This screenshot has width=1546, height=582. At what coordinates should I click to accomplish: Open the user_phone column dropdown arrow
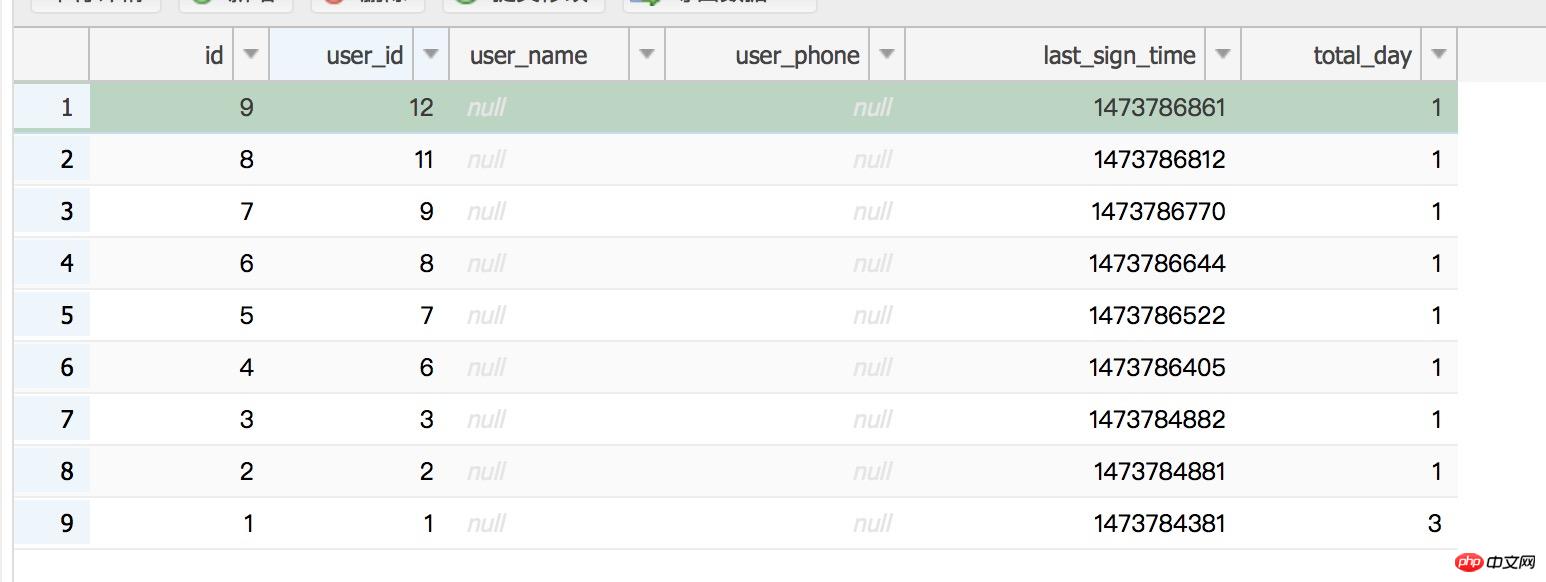point(887,55)
